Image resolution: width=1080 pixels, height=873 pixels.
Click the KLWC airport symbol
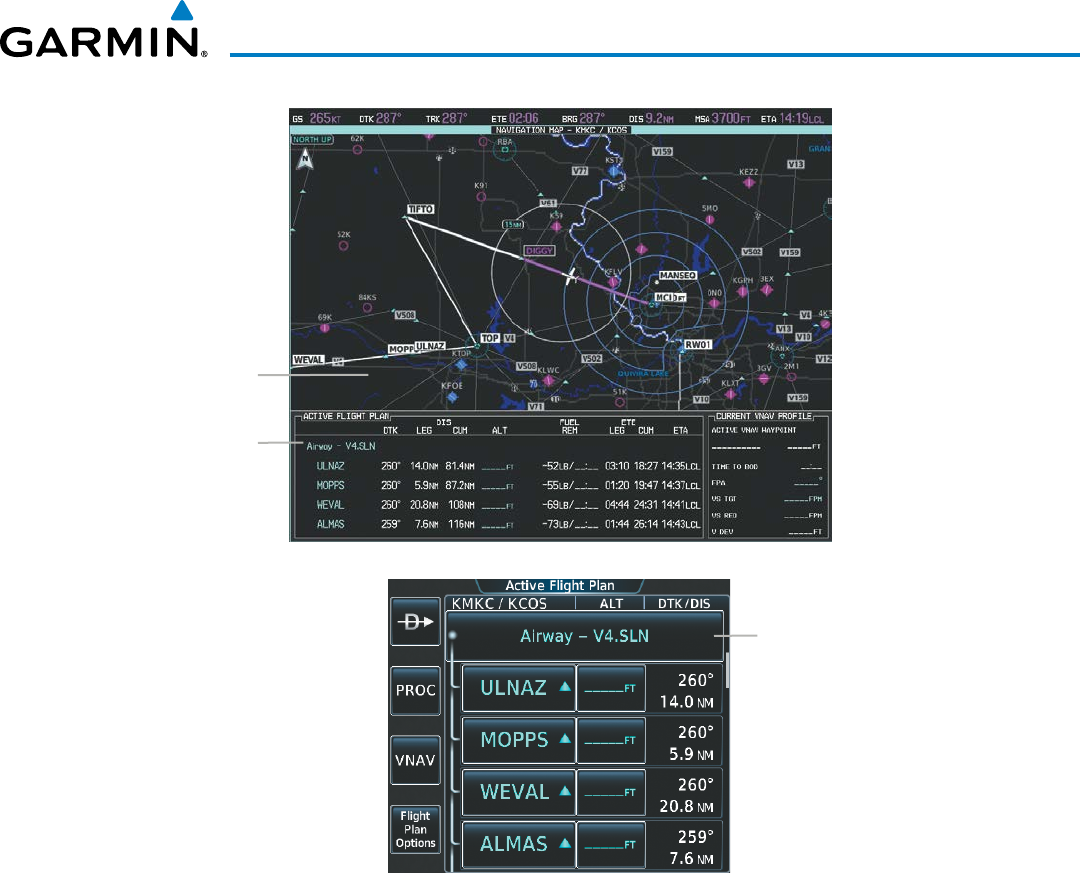(x=549, y=380)
